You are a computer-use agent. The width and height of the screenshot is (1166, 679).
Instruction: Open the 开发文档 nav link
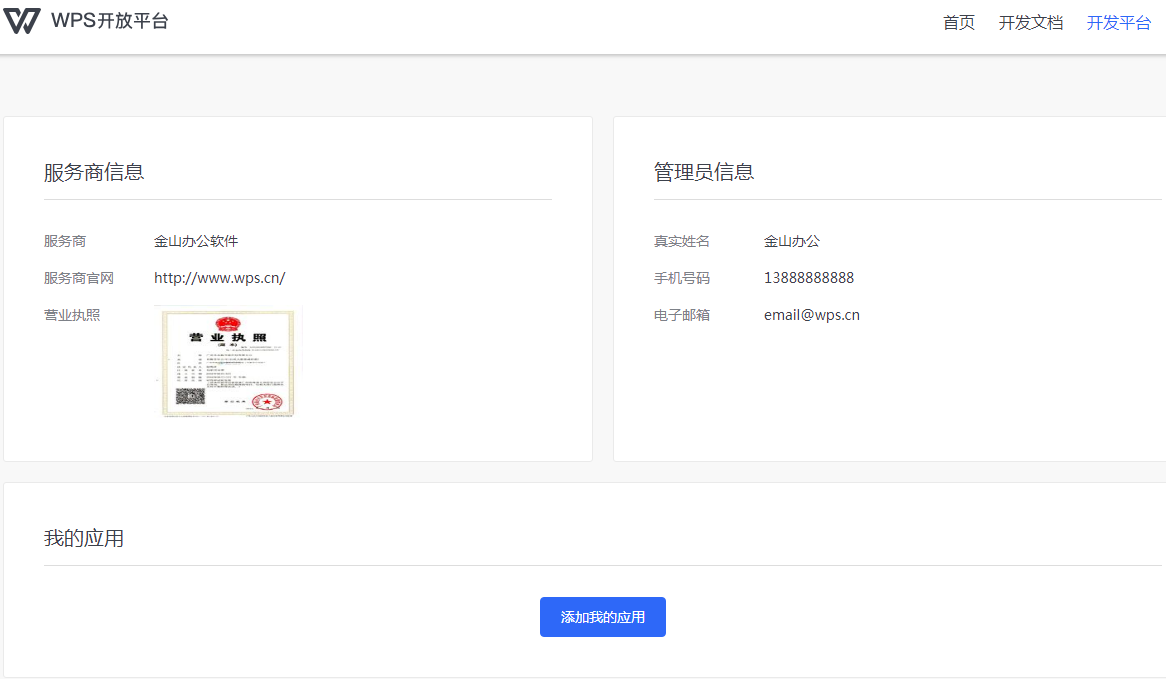point(1030,23)
